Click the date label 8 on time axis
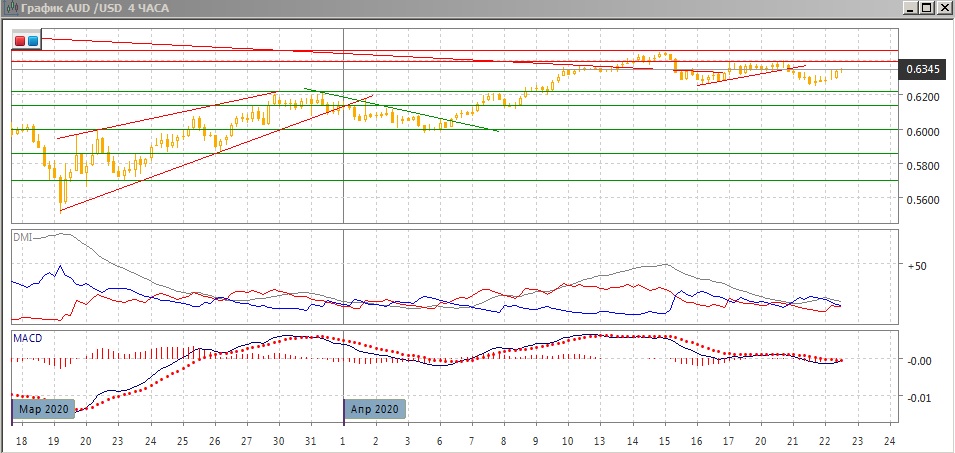Screen dimensions: 955x453 [x=504, y=441]
